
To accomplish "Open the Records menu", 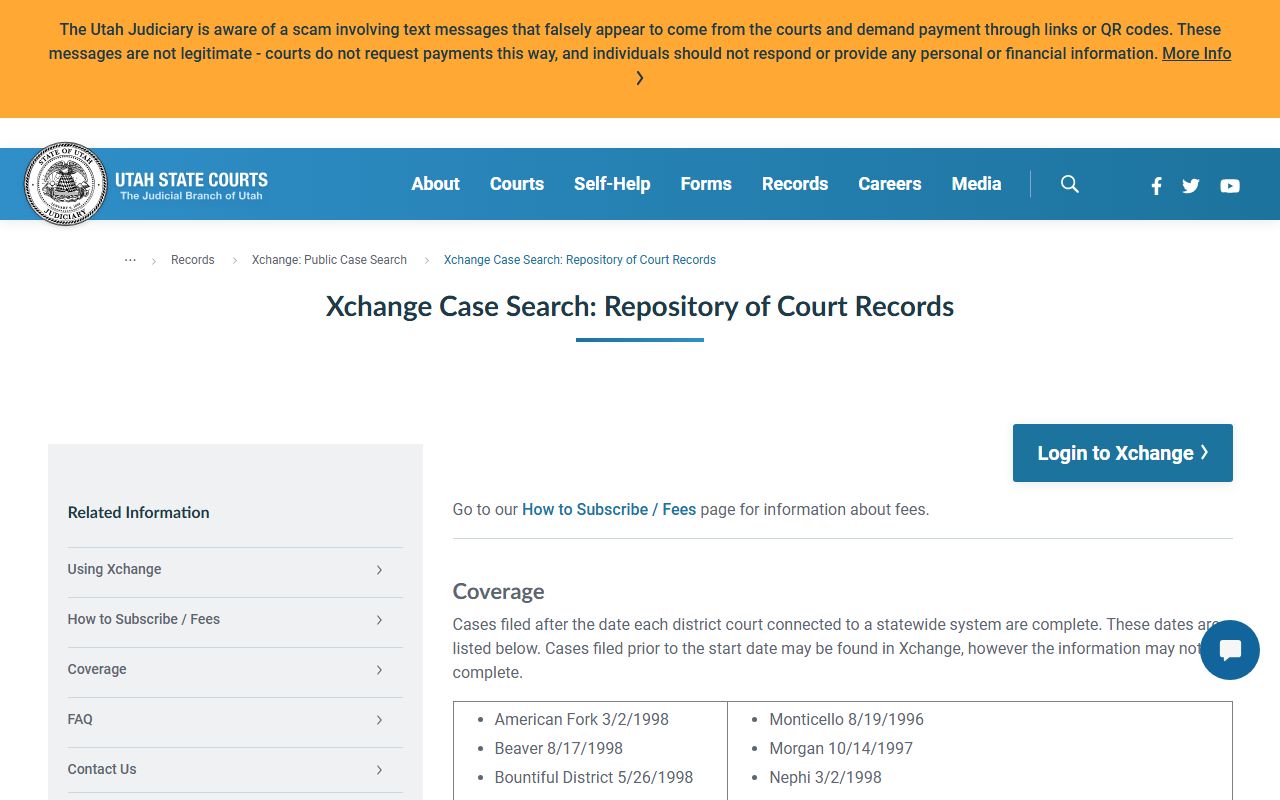I will click(795, 184).
